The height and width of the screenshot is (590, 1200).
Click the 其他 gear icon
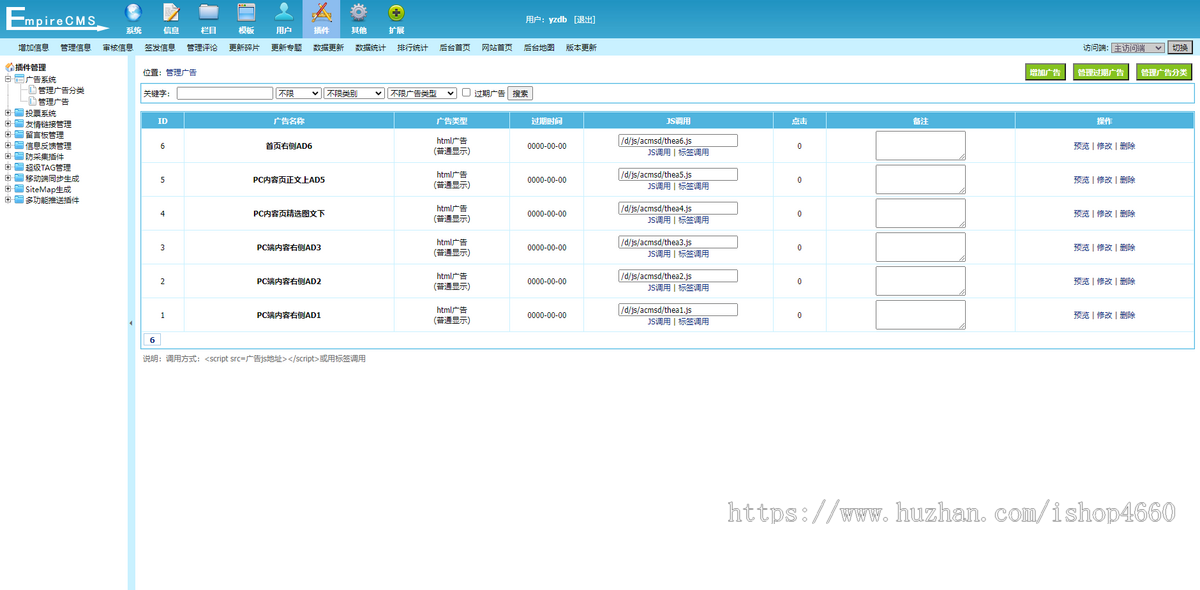[358, 16]
